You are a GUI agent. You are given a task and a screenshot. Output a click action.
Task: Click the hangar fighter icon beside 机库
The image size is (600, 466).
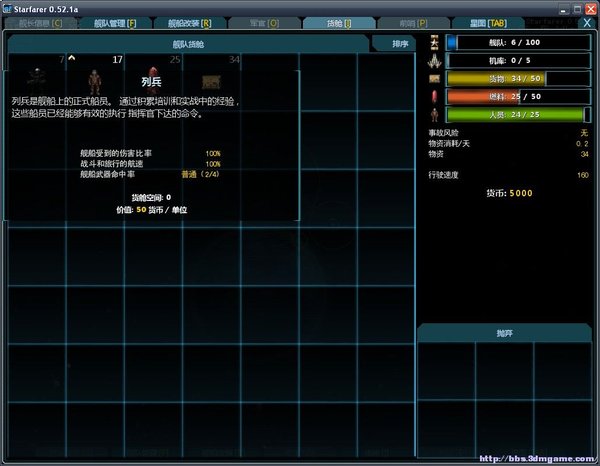click(x=434, y=61)
